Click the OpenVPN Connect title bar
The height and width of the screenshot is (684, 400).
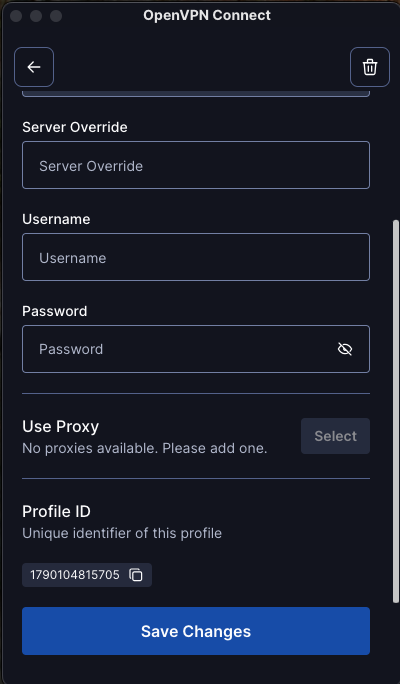point(207,15)
